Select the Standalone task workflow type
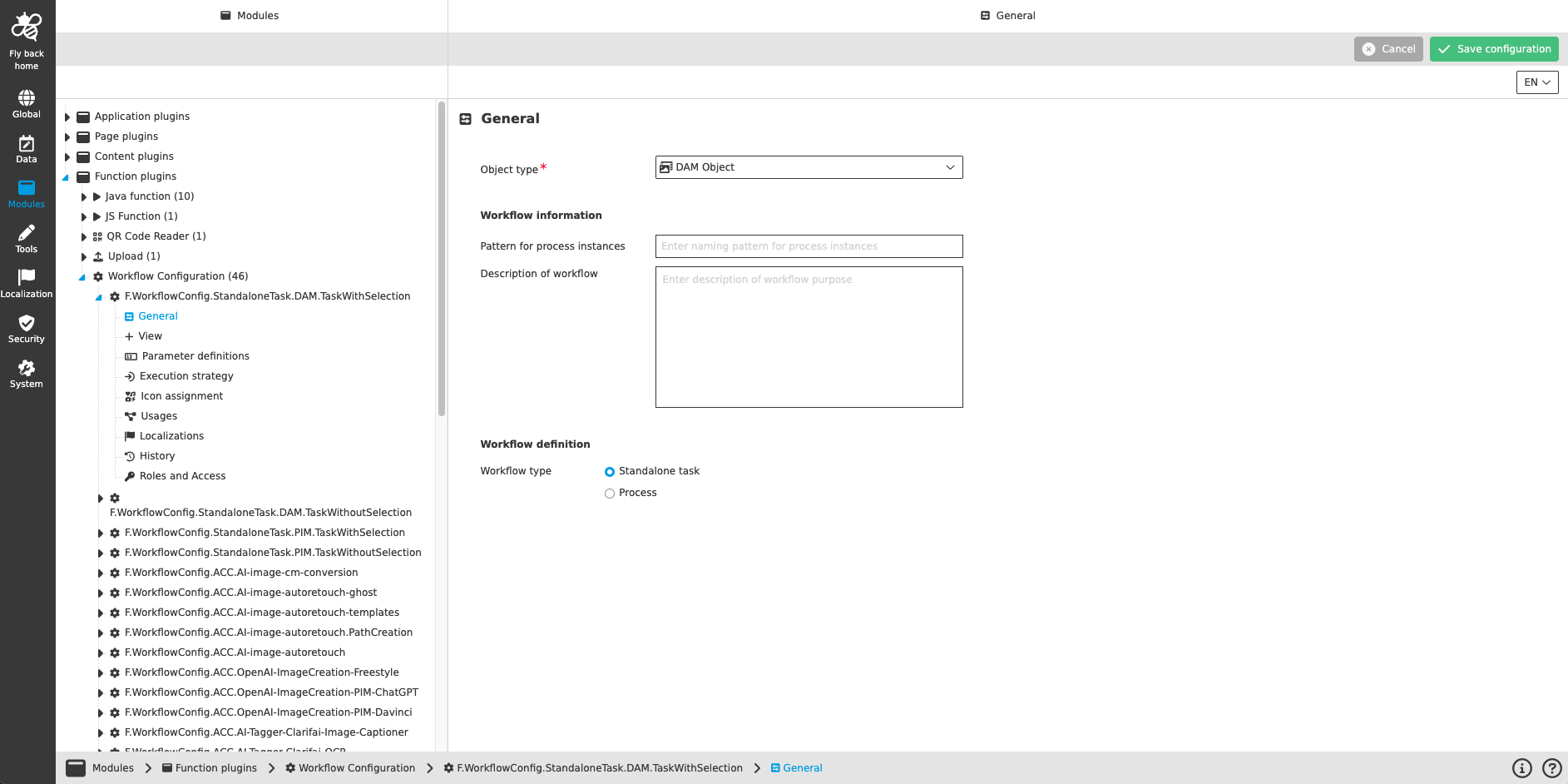1568x784 pixels. (x=610, y=471)
